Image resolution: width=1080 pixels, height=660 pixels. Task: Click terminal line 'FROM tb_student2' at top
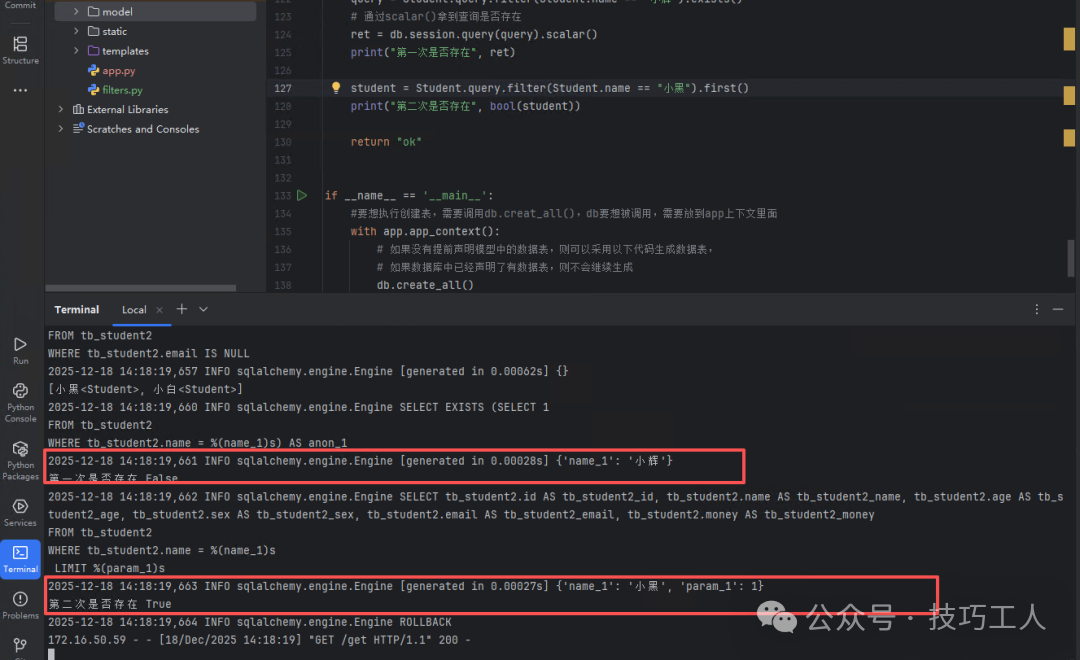(x=100, y=336)
